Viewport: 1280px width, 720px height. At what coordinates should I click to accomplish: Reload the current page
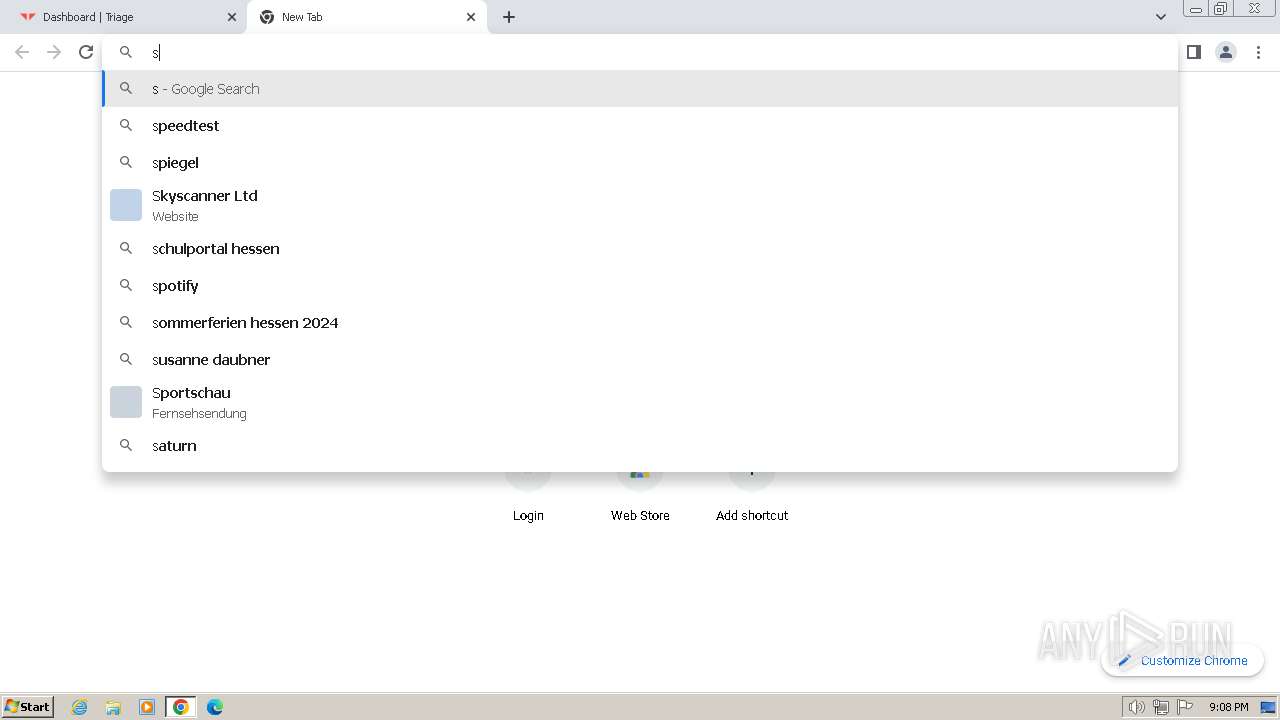(86, 52)
